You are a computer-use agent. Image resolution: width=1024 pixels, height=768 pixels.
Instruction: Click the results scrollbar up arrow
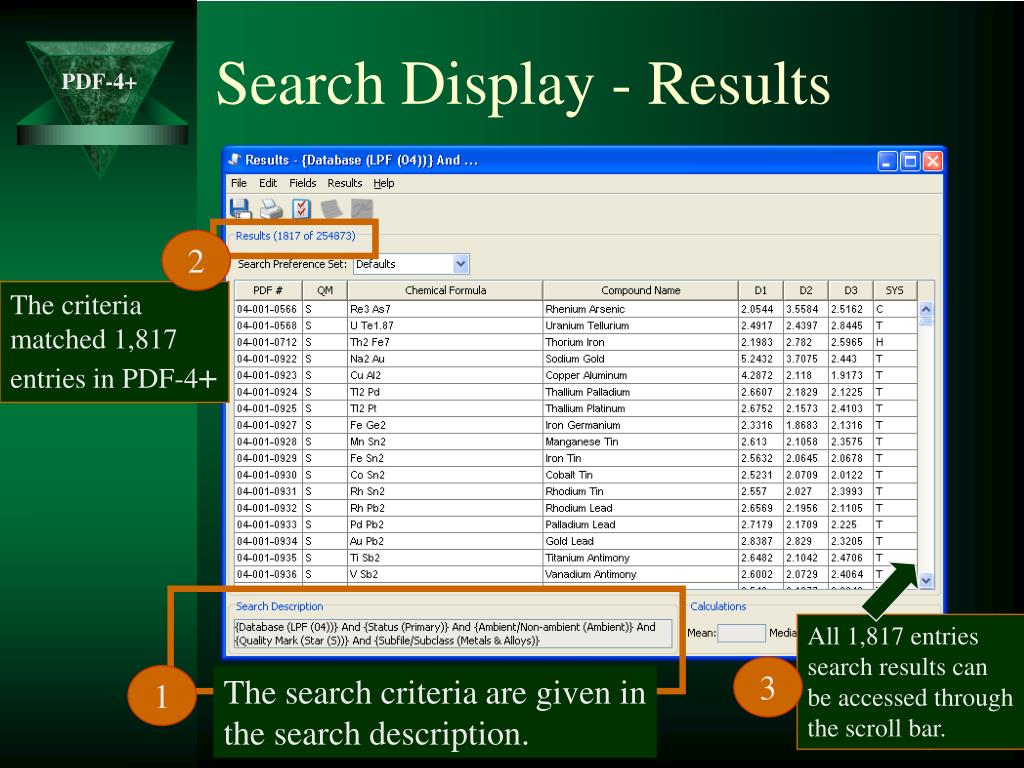tap(926, 309)
